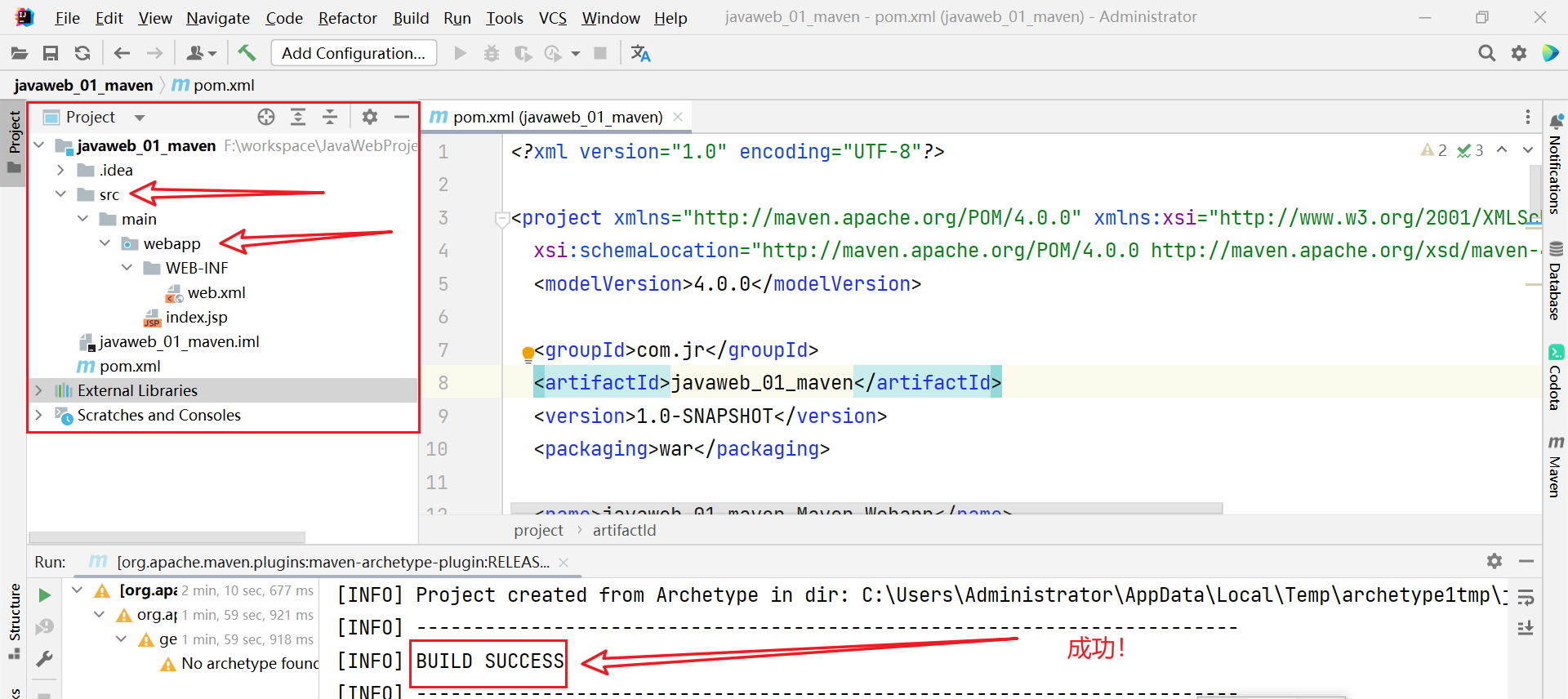The height and width of the screenshot is (699, 1568).
Task: Toggle the Maven tool window
Action: 1555,466
